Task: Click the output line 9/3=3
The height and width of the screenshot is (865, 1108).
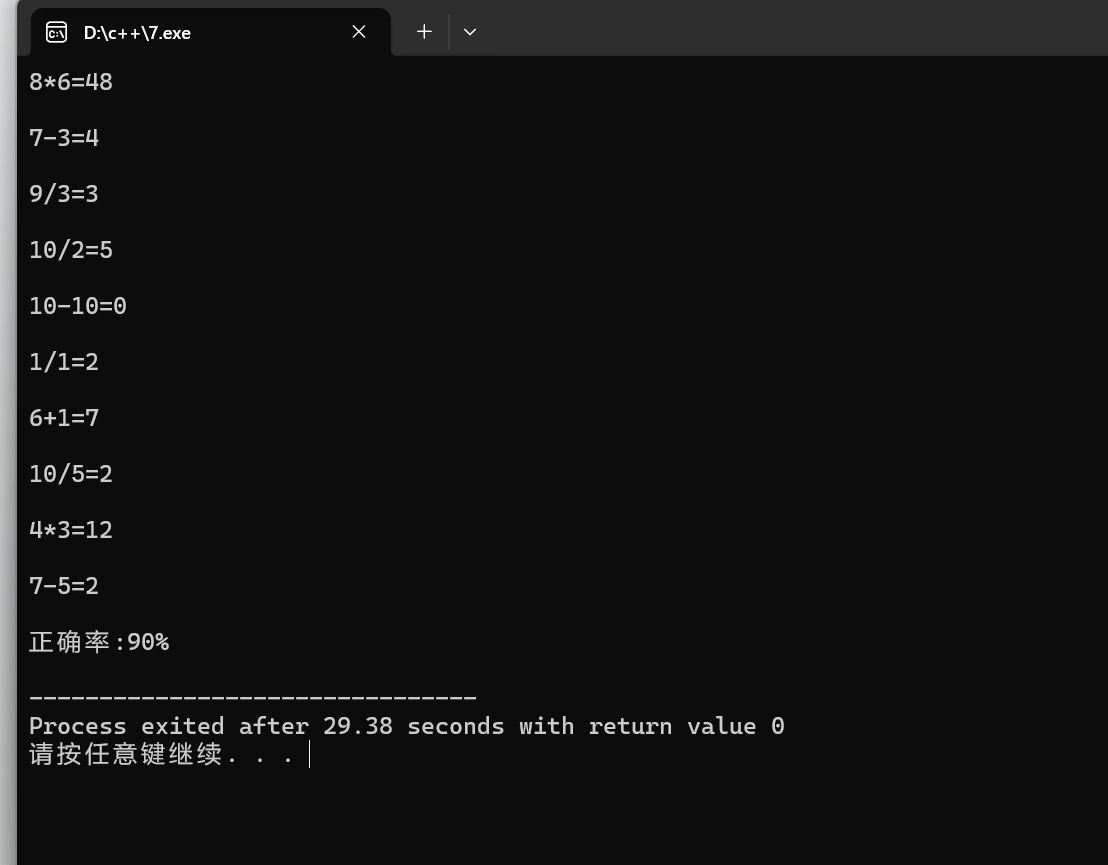Action: [x=64, y=194]
